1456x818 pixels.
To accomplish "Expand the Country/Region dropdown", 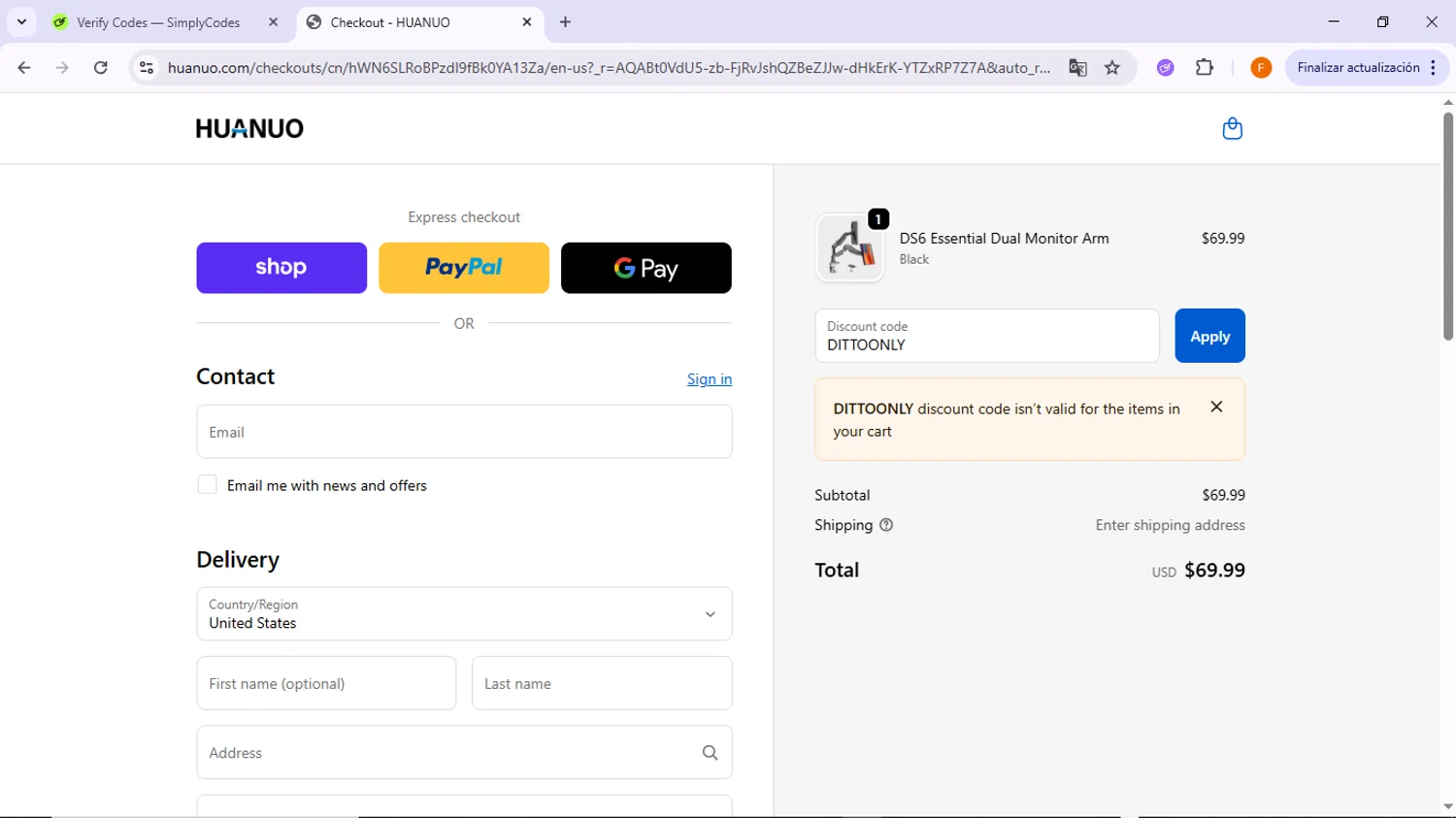I will (x=464, y=613).
